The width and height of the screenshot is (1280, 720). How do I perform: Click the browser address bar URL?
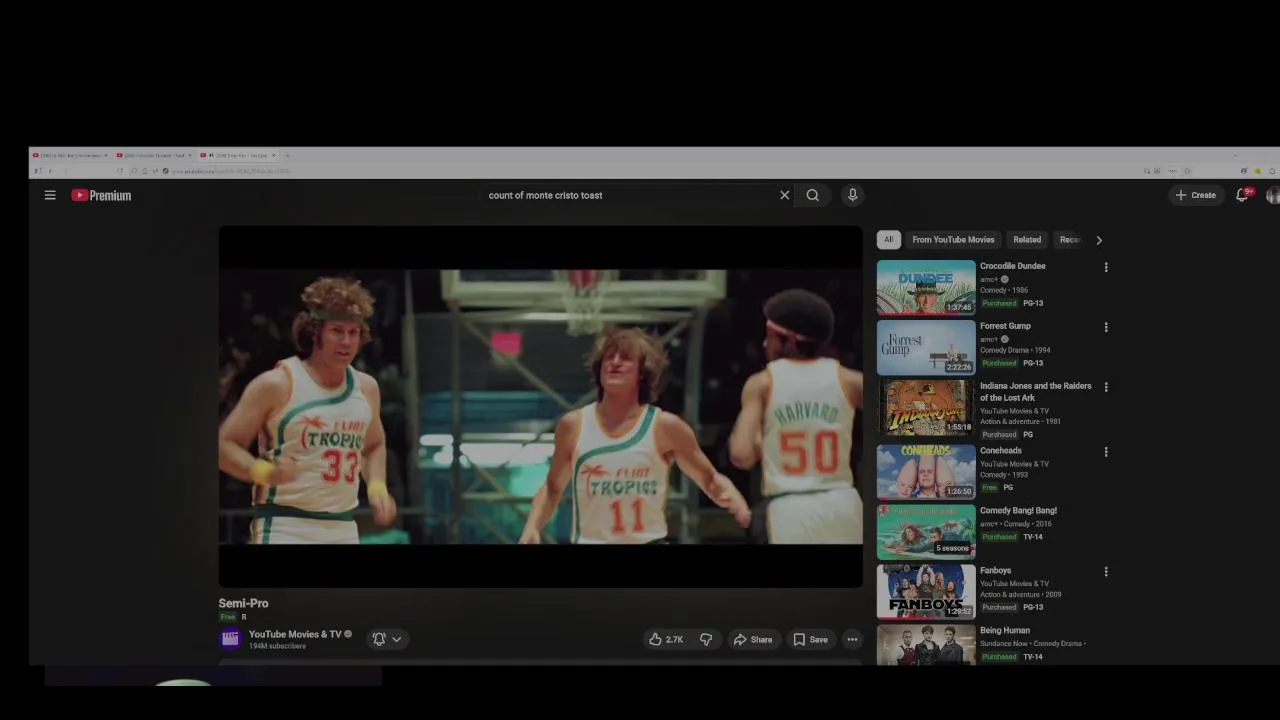[x=232, y=171]
